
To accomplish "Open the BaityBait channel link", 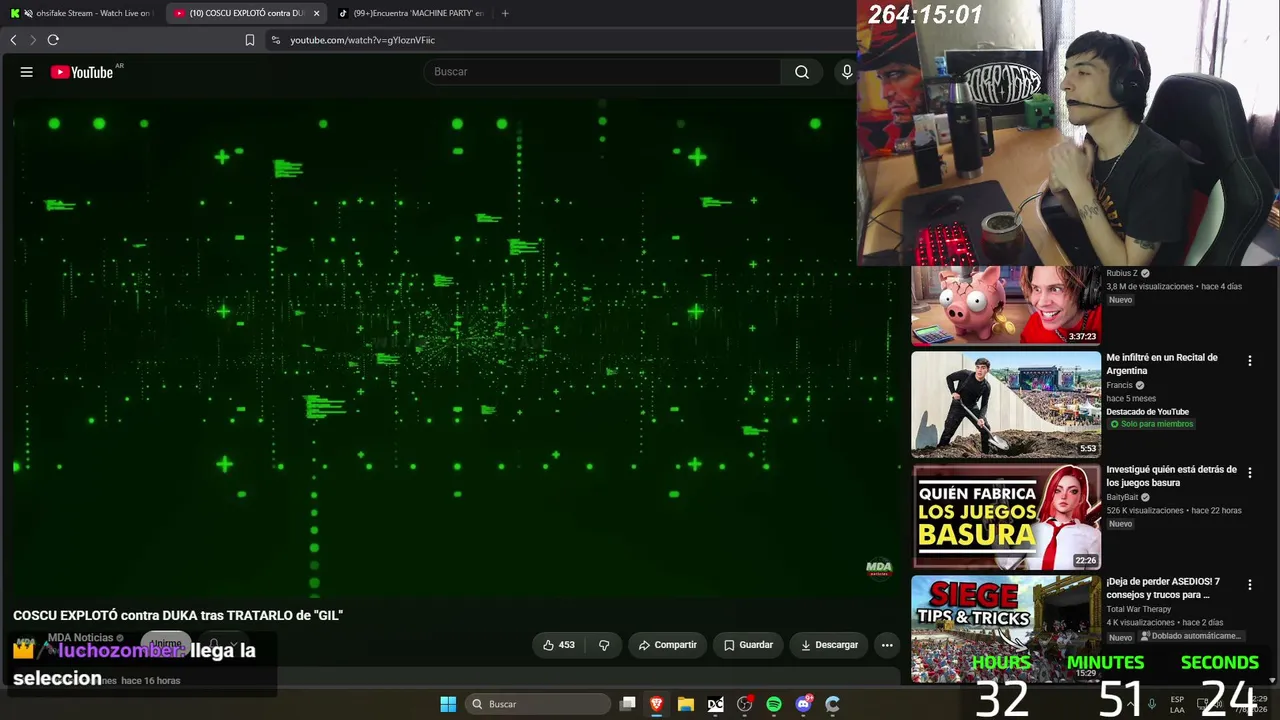I will tap(1122, 497).
